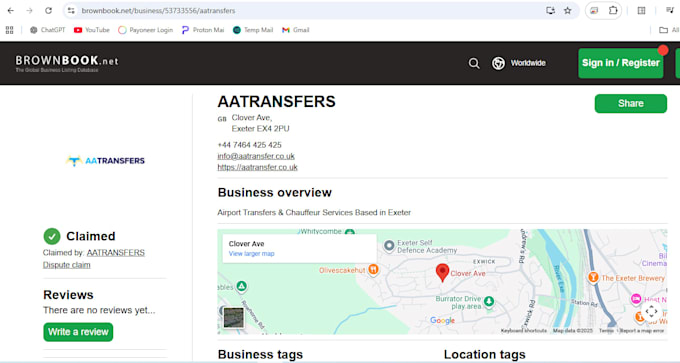
Task: Click the AATRANSFERS logo image
Action: pyautogui.click(x=105, y=161)
